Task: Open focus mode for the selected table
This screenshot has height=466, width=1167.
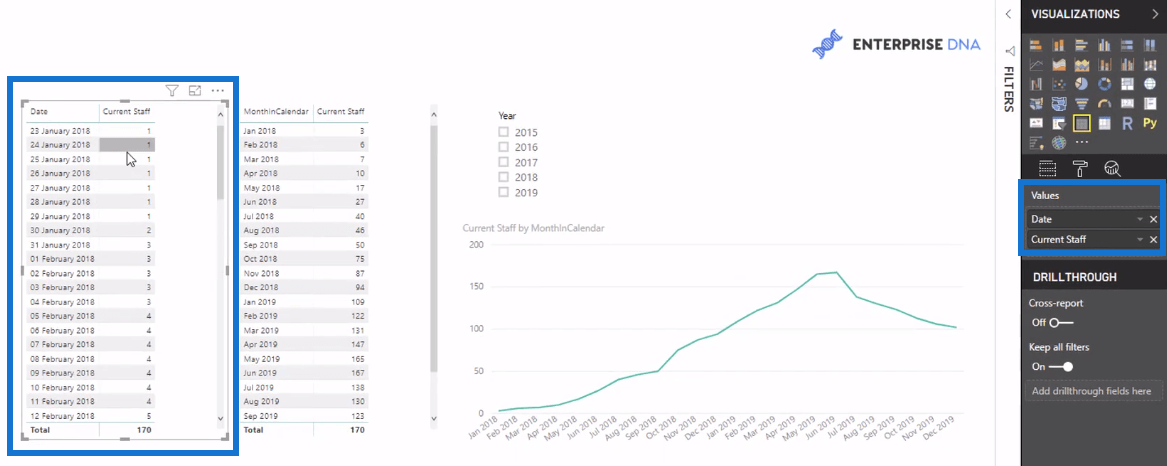Action: [195, 91]
